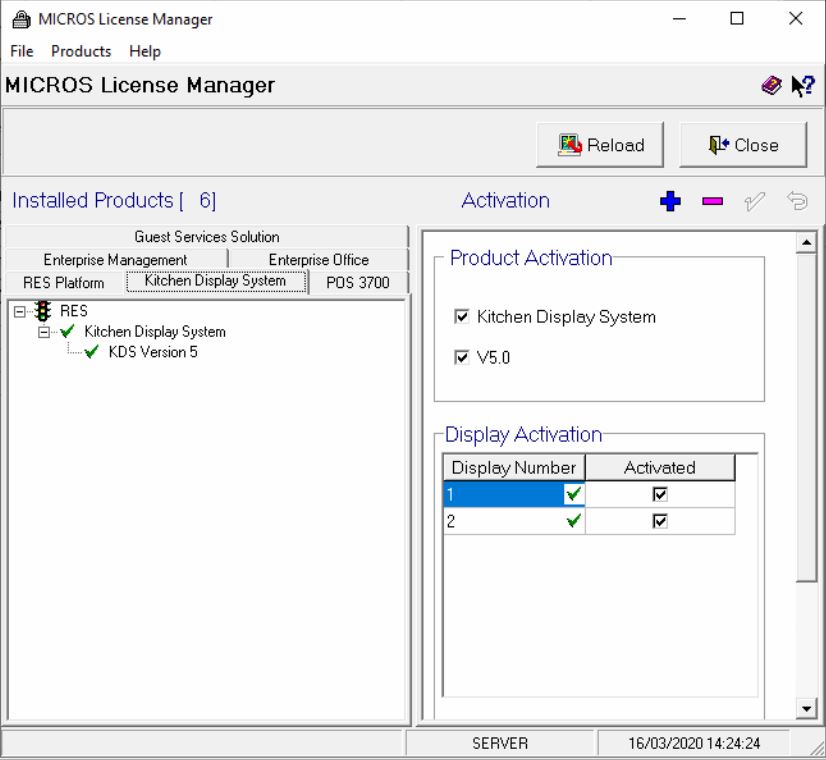Select Kitchen Display System in the tree
Image resolution: width=826 pixels, height=760 pixels.
point(155,331)
